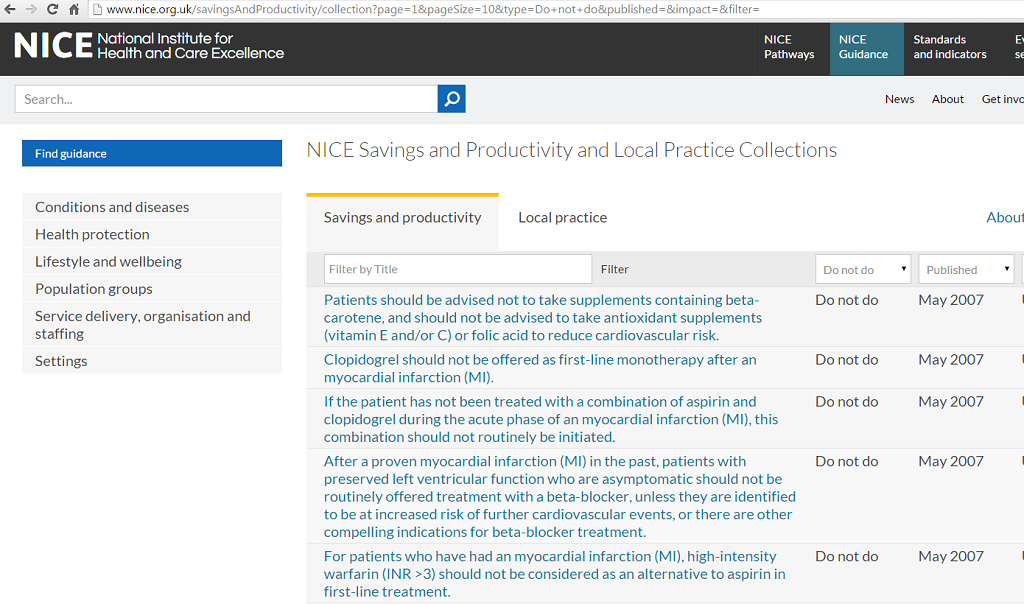Viewport: 1024px width, 604px height.
Task: Open Settings sidebar item
Action: click(152, 360)
